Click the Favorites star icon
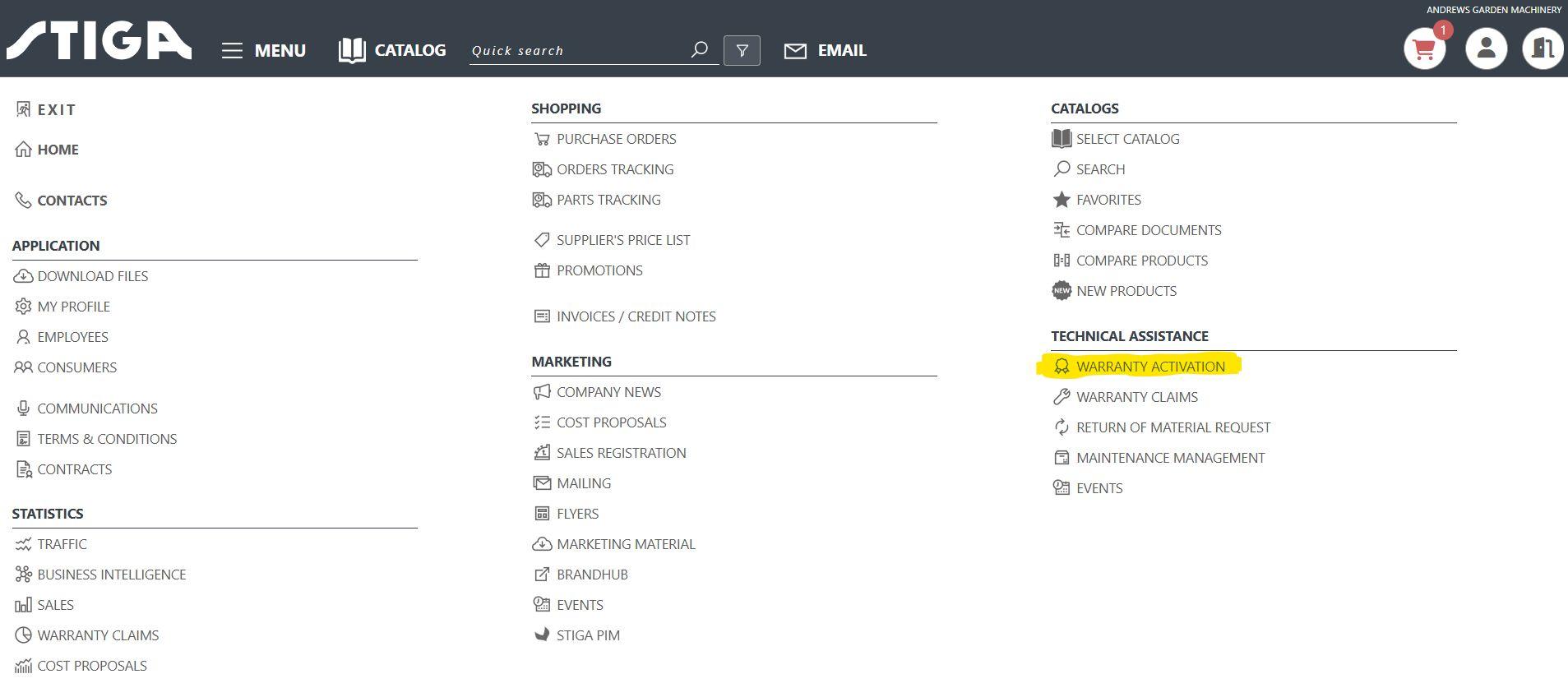The width and height of the screenshot is (1568, 697). pyautogui.click(x=1062, y=200)
